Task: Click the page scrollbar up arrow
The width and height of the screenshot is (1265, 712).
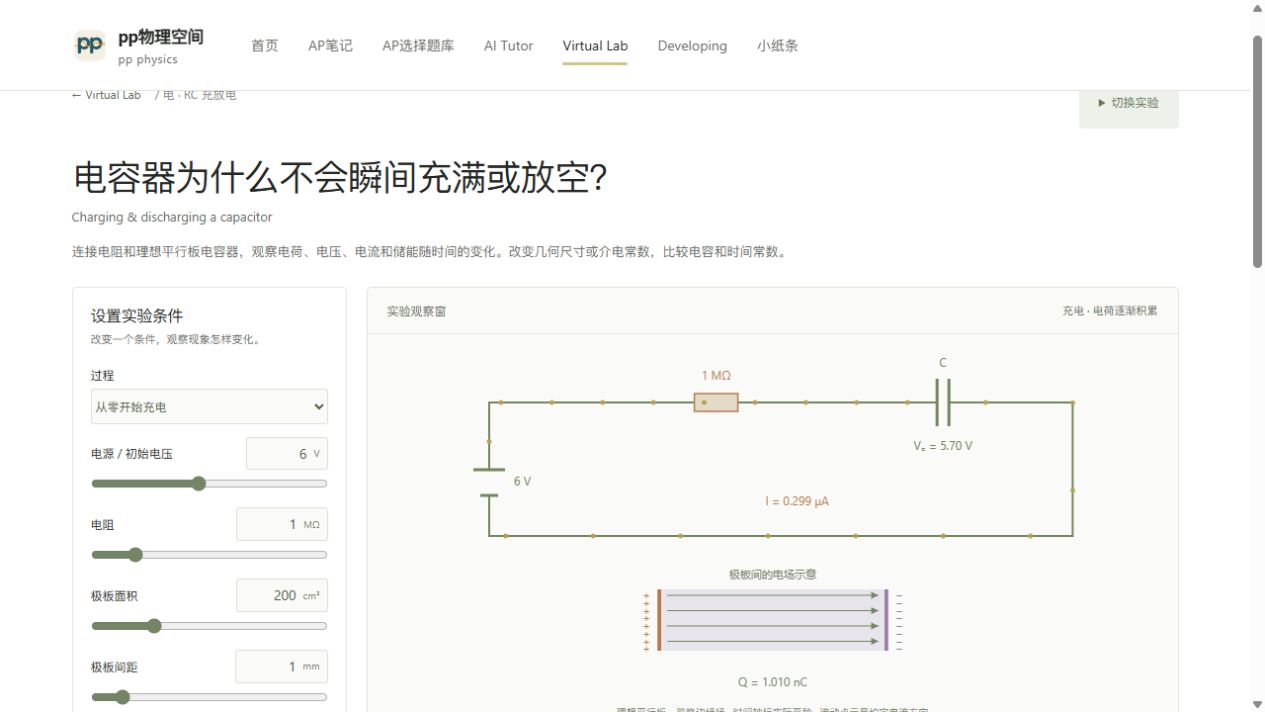Action: (1258, 8)
